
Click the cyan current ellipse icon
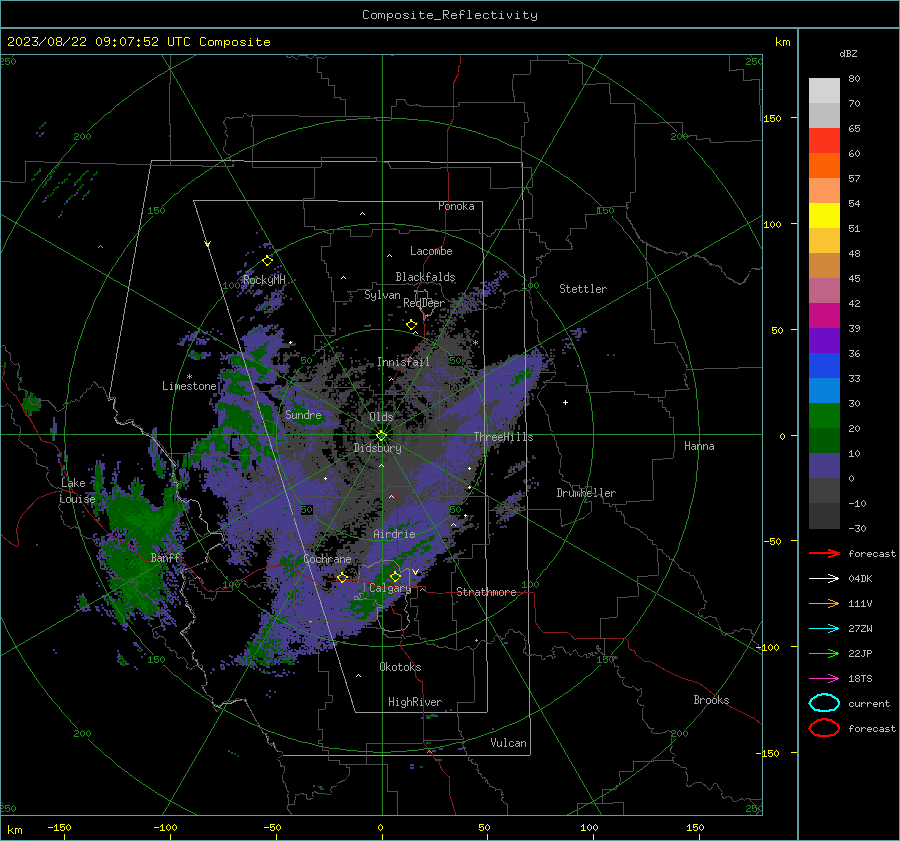click(x=824, y=703)
